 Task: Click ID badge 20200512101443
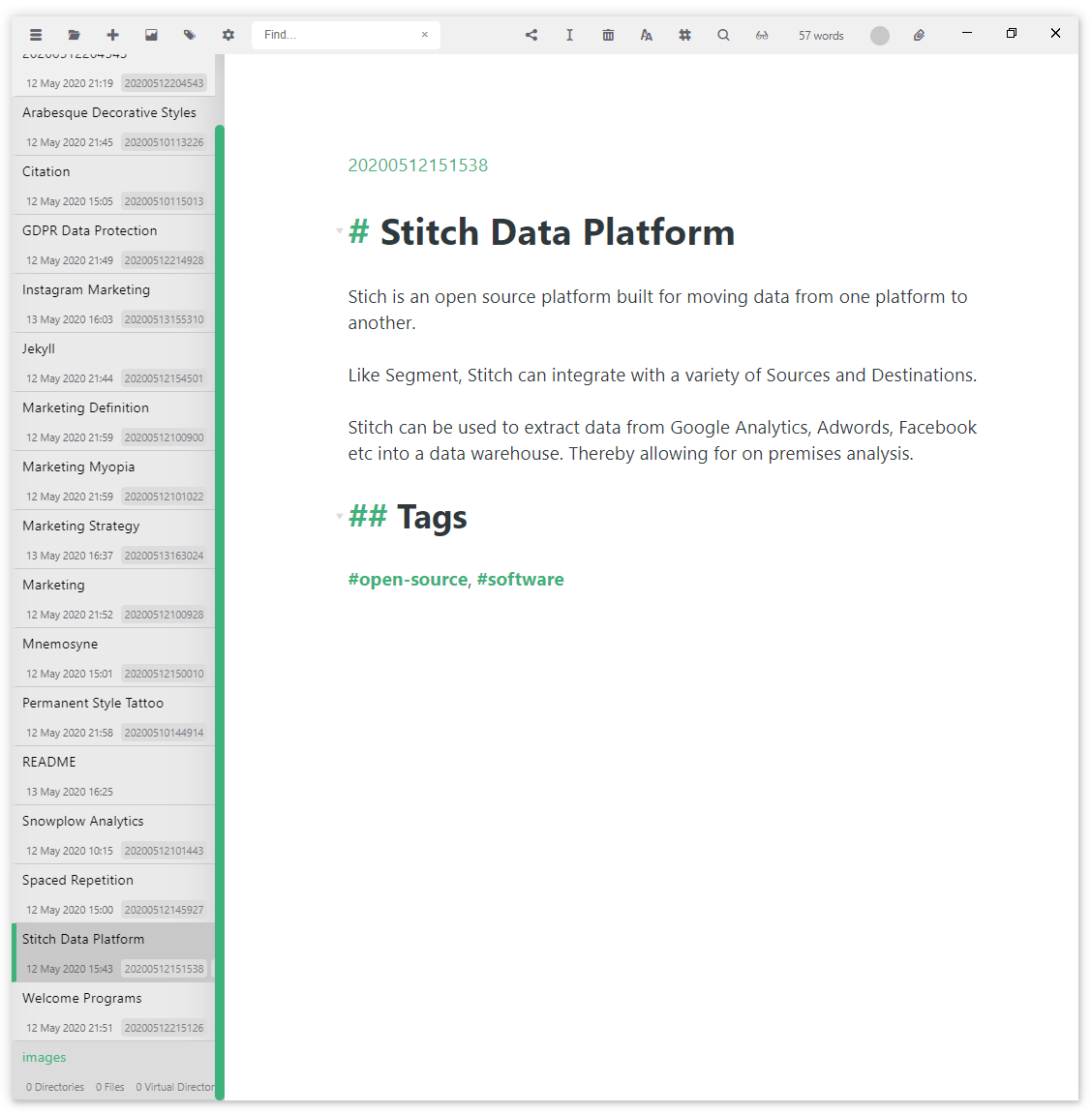tap(165, 851)
